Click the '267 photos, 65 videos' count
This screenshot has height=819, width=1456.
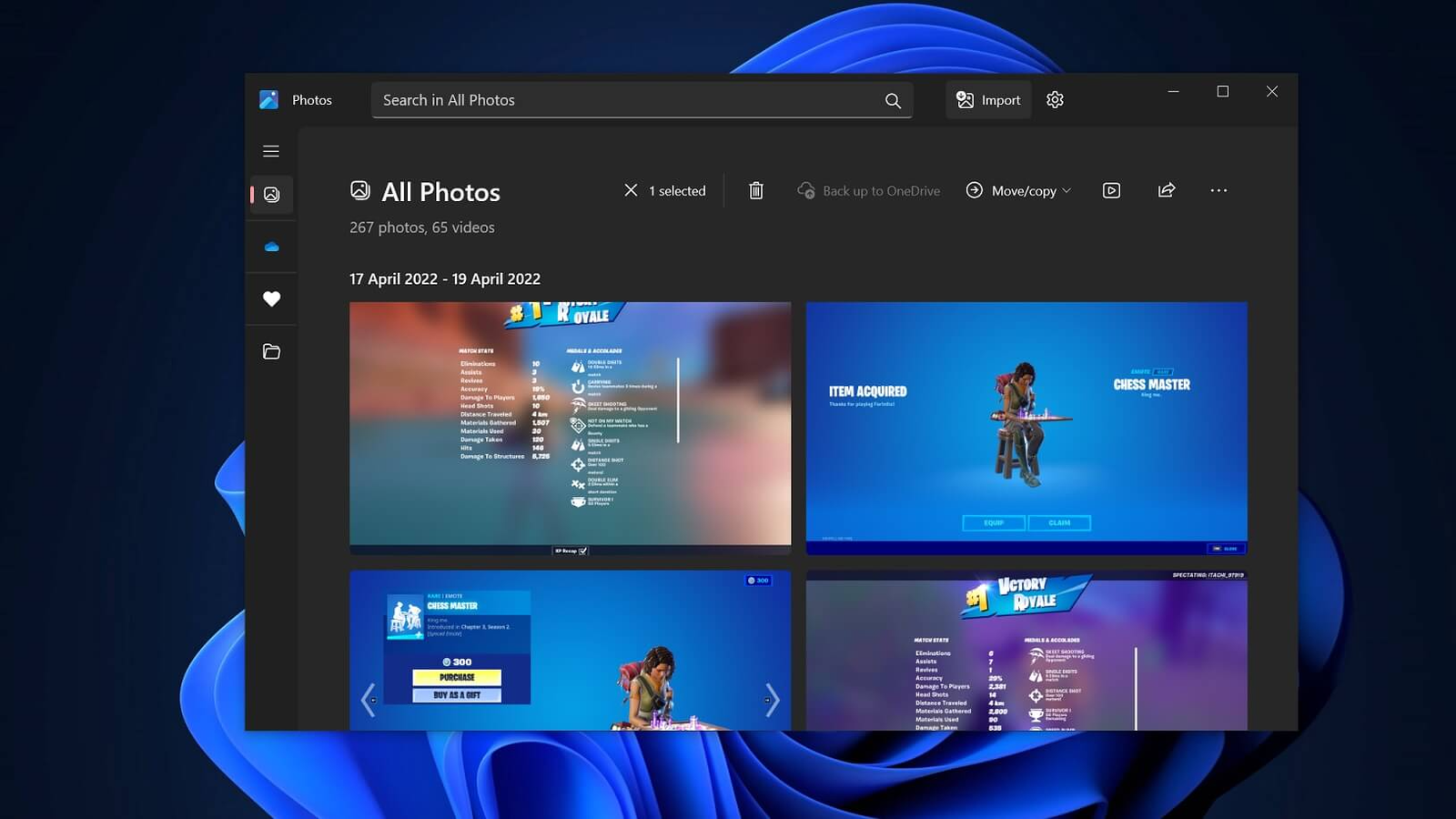[422, 227]
